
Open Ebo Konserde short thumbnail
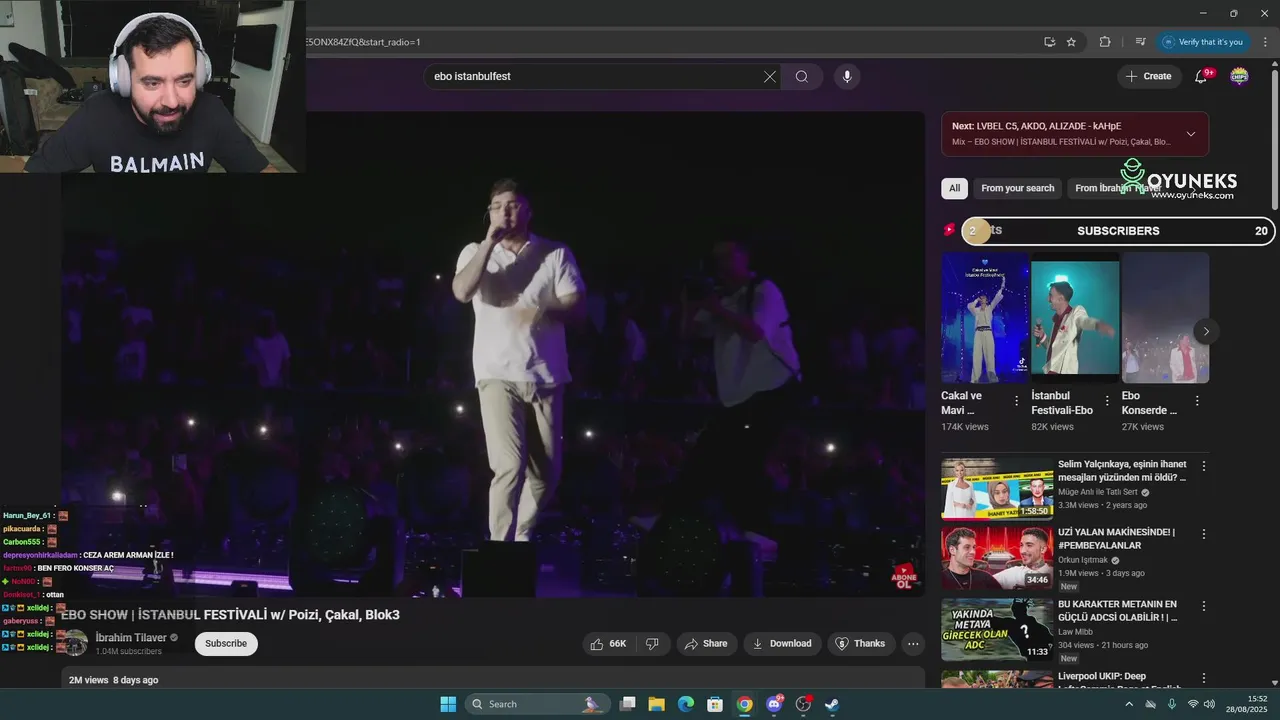[1165, 318]
